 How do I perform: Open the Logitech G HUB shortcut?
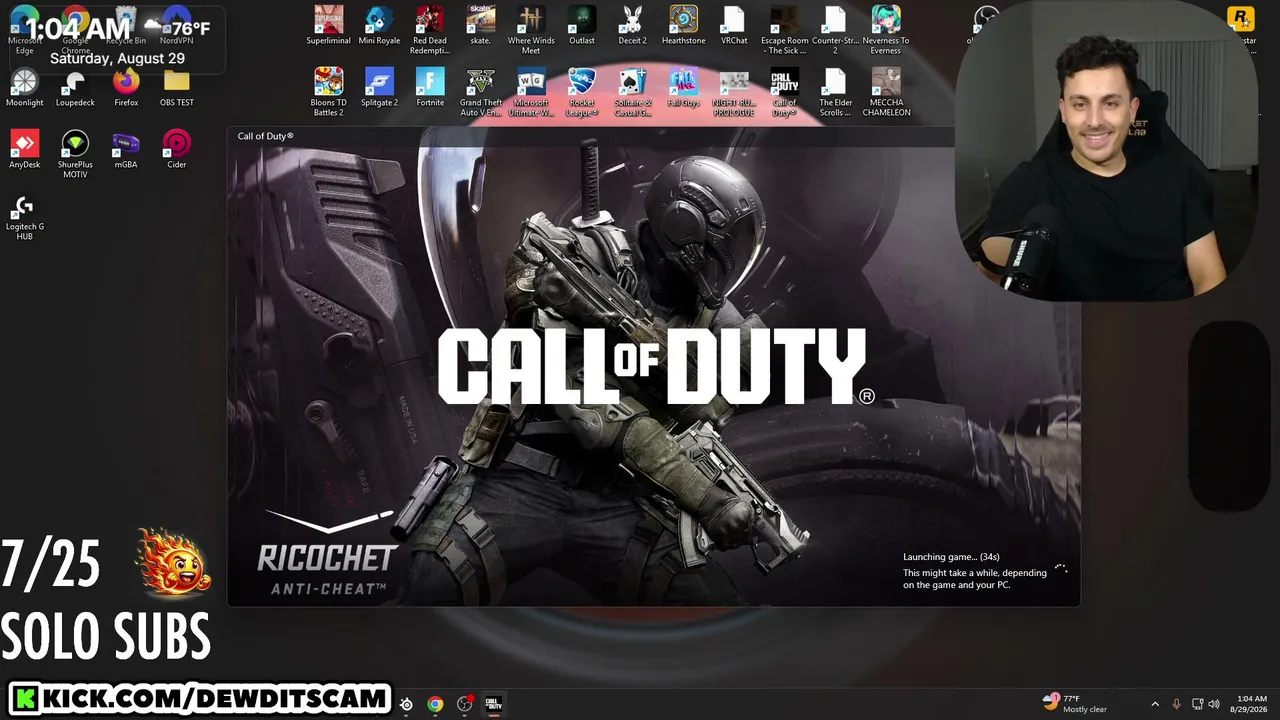(24, 216)
